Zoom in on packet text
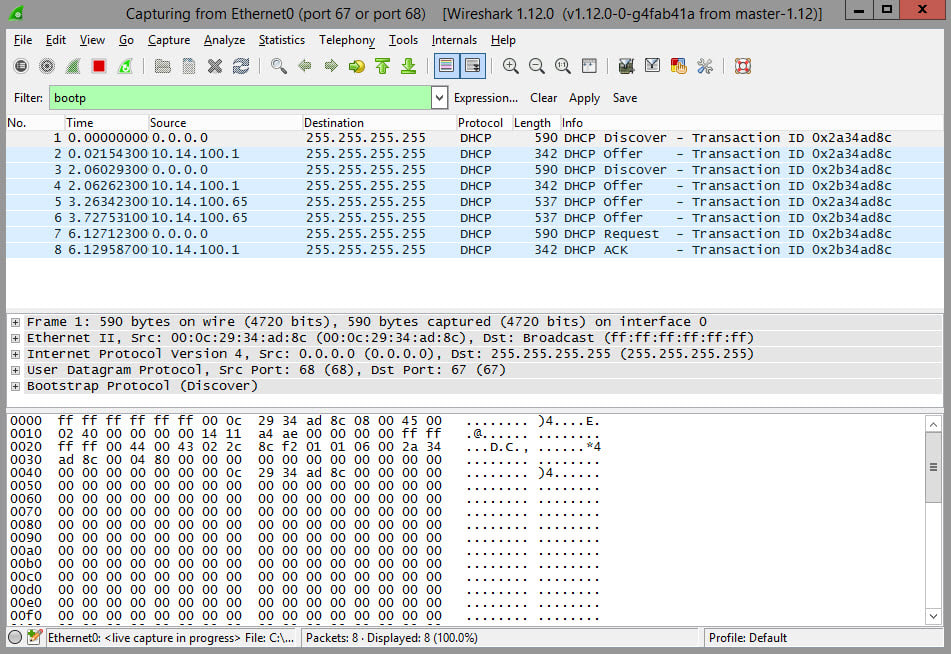Screen dimensions: 951x654 (x=511, y=66)
